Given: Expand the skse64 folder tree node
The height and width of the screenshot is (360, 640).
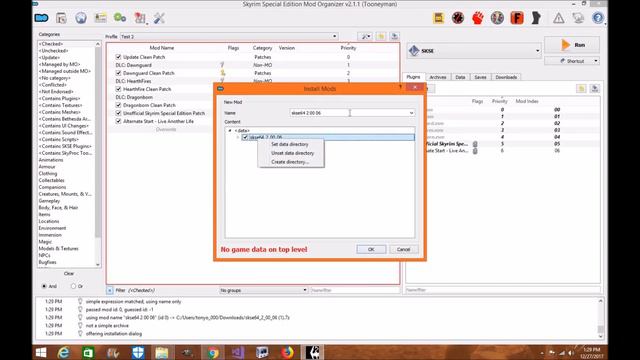Looking at the screenshot, I should [x=238, y=137].
